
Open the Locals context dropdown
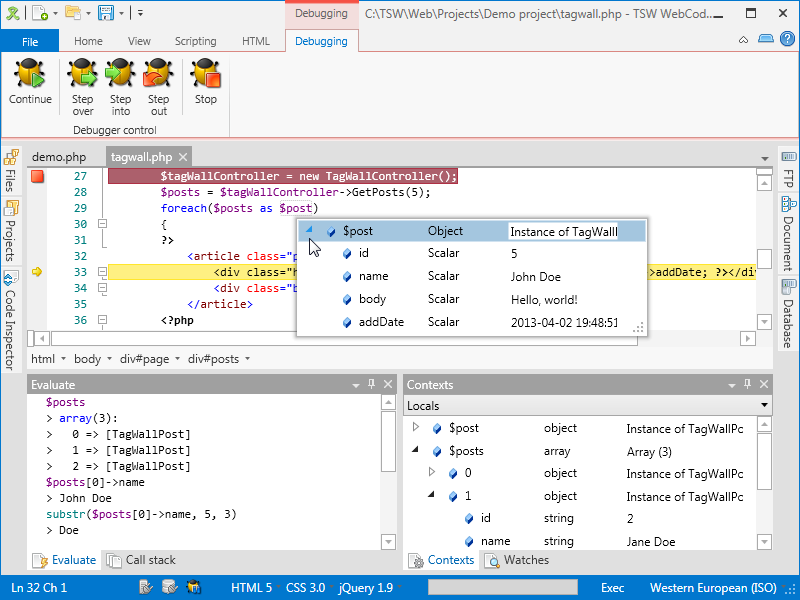(x=765, y=406)
